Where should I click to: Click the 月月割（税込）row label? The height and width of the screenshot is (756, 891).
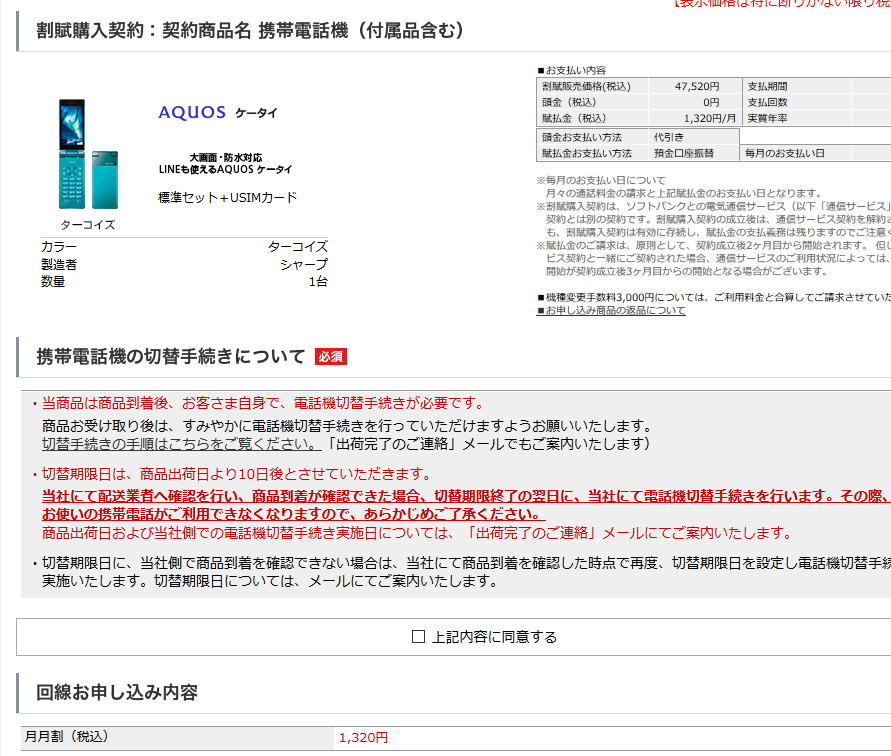pyautogui.click(x=66, y=736)
